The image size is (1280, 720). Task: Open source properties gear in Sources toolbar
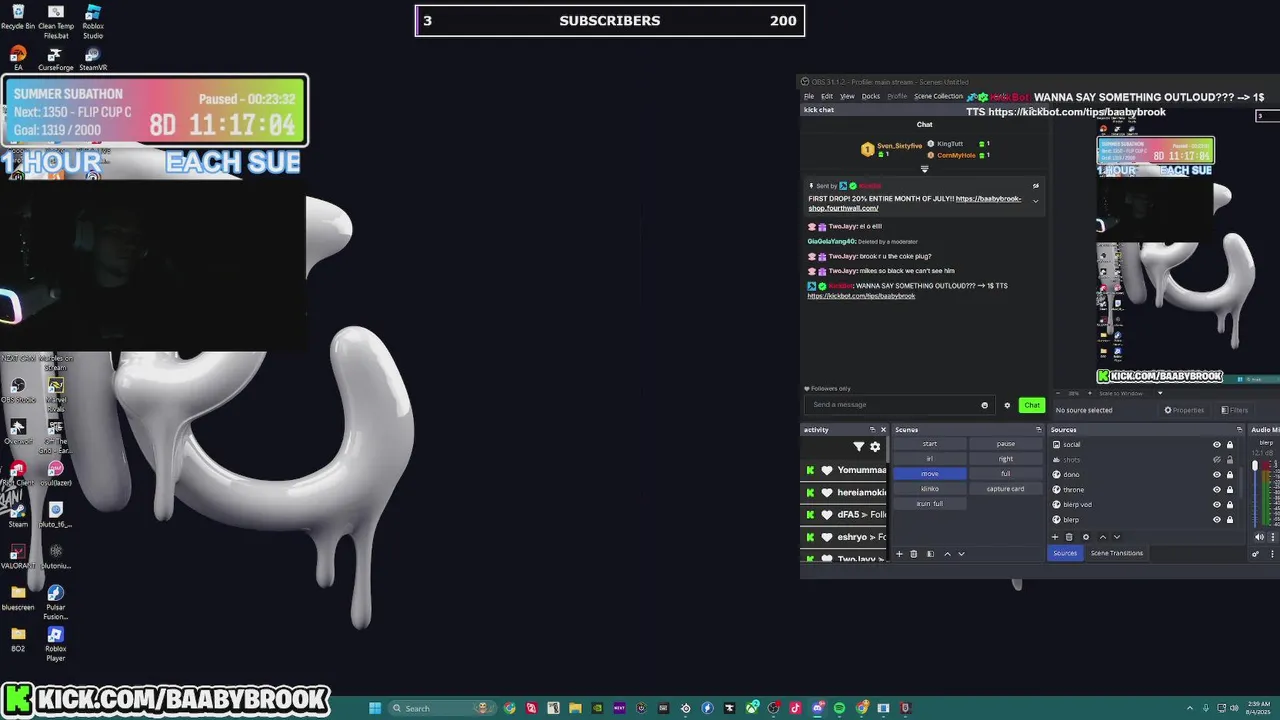1086,537
